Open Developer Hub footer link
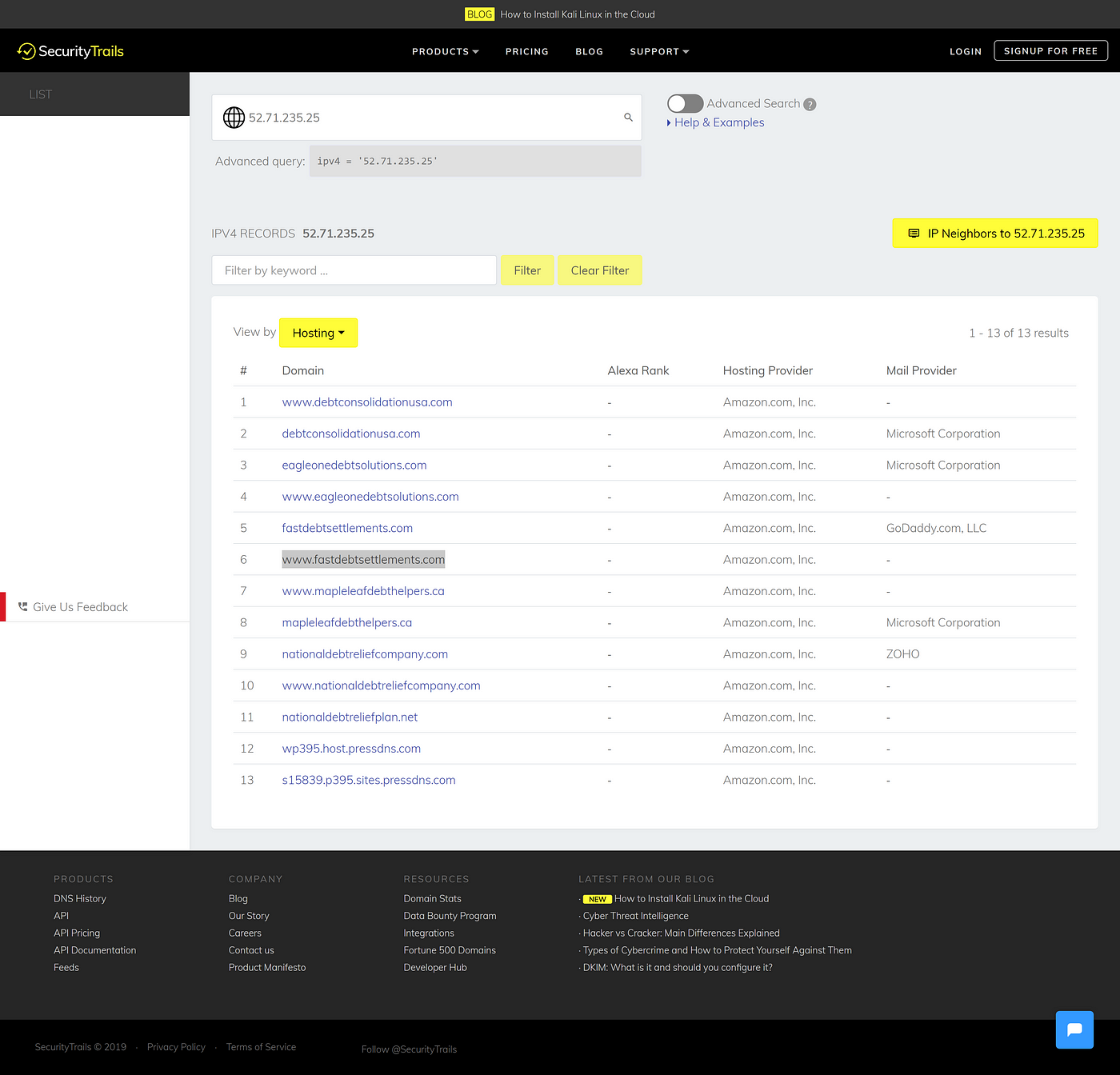Viewport: 1120px width, 1075px height. (435, 968)
